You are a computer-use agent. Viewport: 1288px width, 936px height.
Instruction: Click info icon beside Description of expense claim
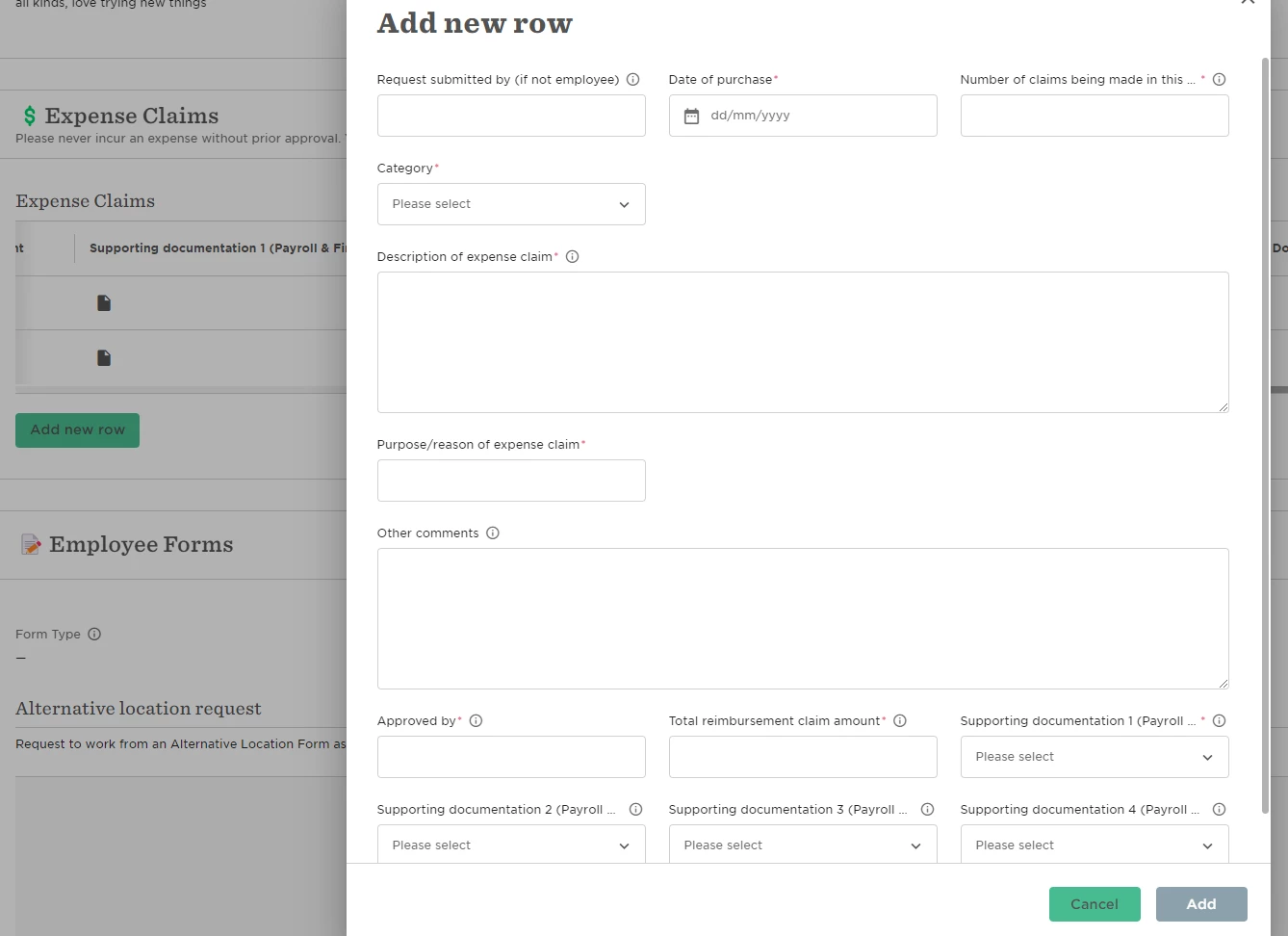pos(573,257)
